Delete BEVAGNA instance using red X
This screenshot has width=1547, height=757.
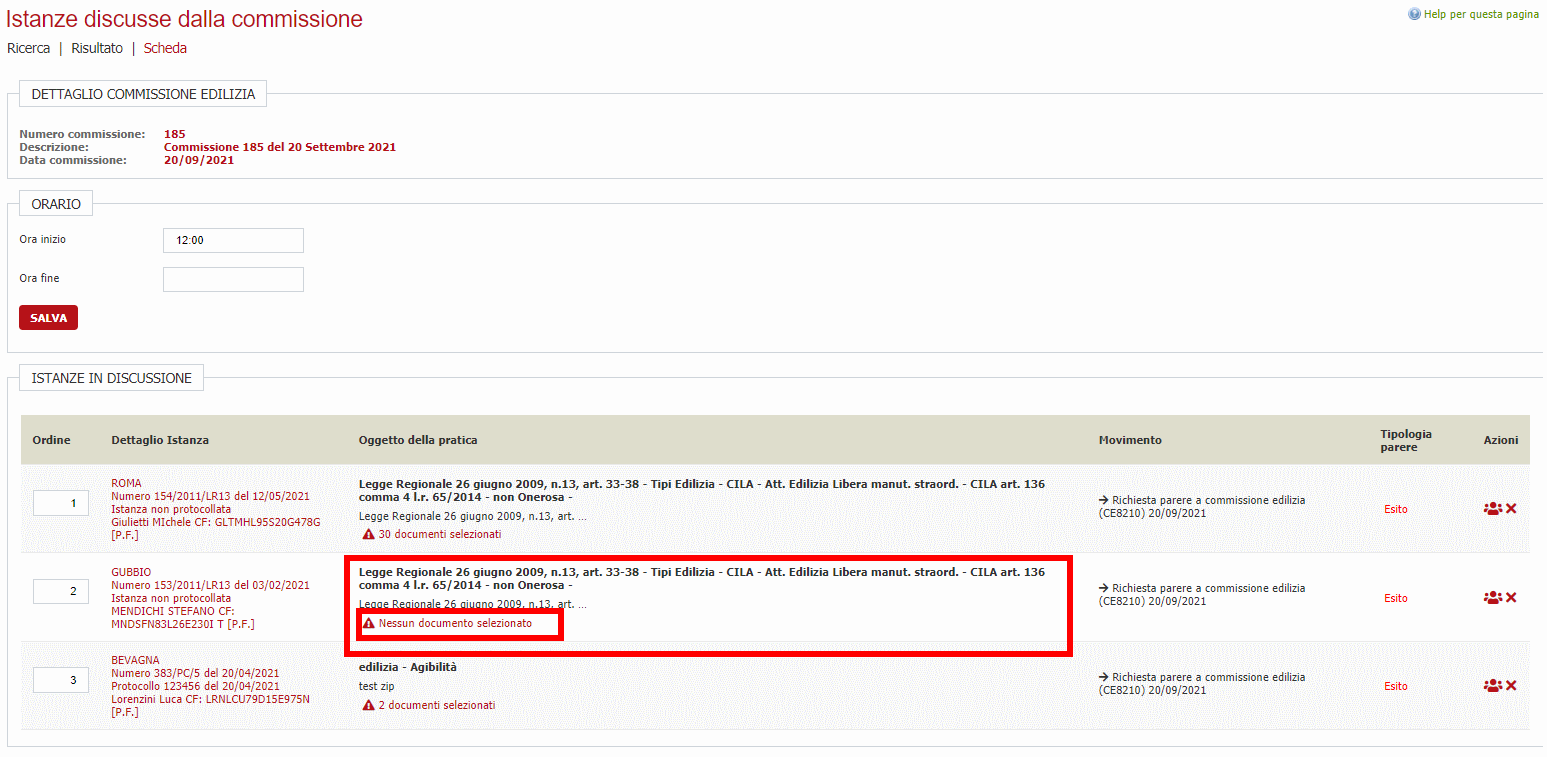pos(1511,686)
